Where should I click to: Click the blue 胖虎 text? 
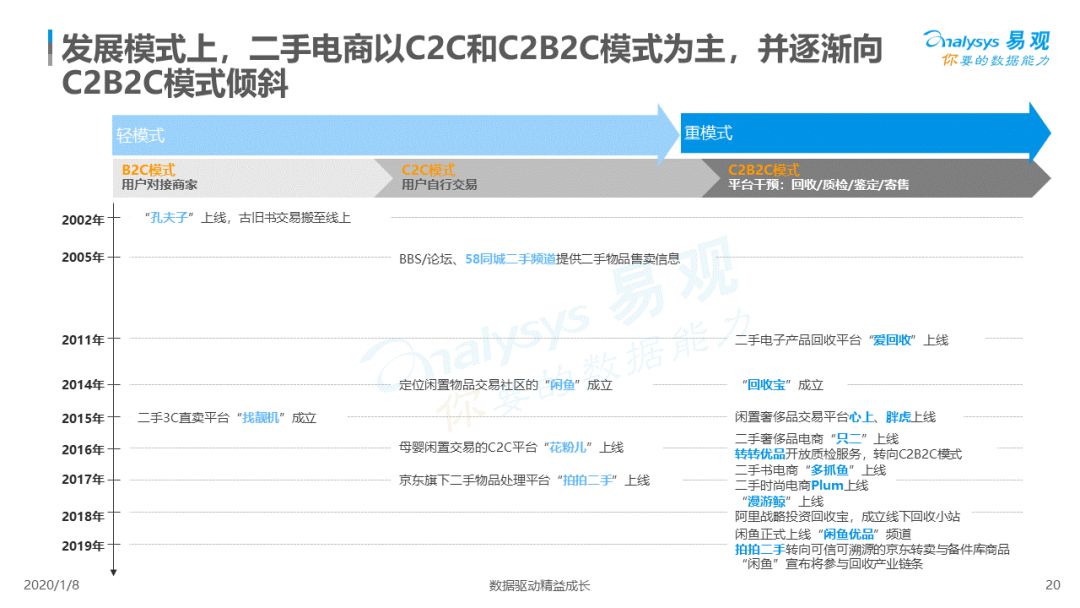898,417
